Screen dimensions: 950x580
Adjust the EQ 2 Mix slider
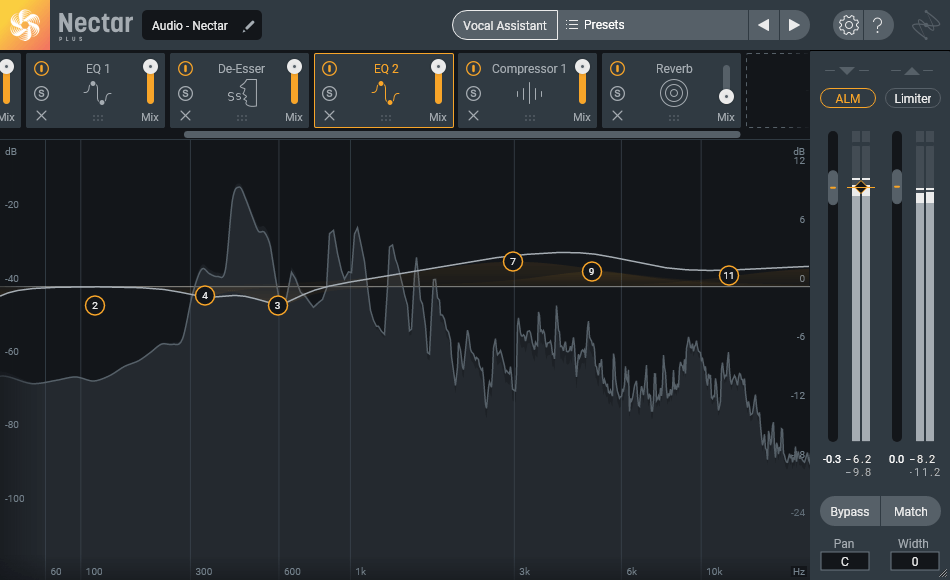point(438,82)
